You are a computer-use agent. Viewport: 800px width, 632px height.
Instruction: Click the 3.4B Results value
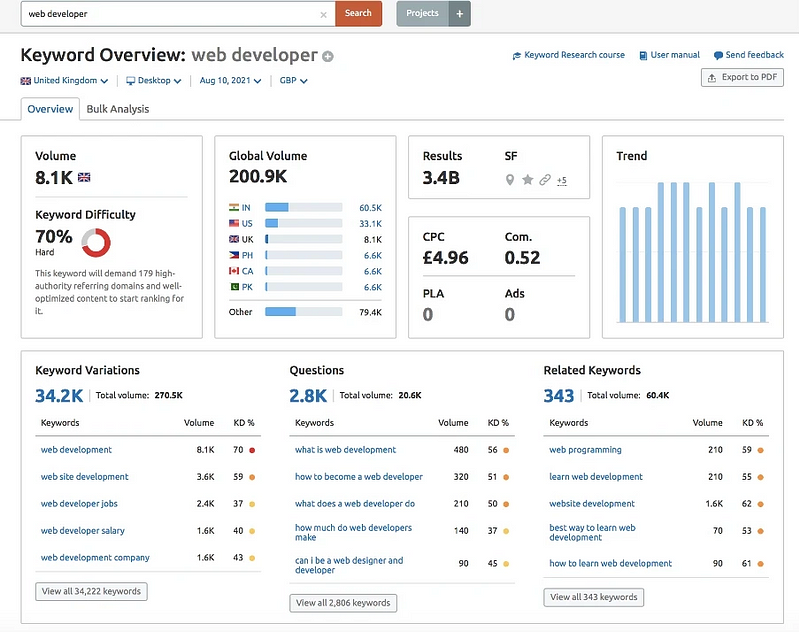point(441,178)
